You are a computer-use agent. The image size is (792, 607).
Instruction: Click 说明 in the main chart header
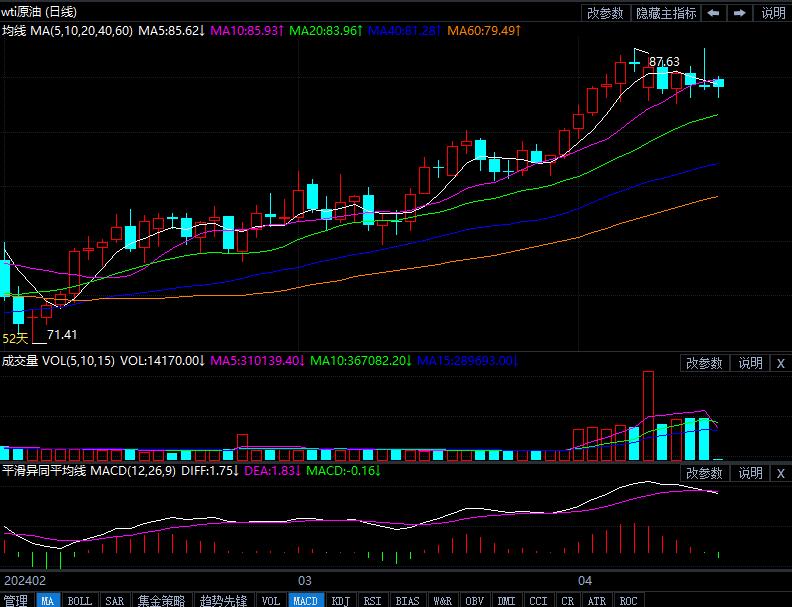(773, 13)
